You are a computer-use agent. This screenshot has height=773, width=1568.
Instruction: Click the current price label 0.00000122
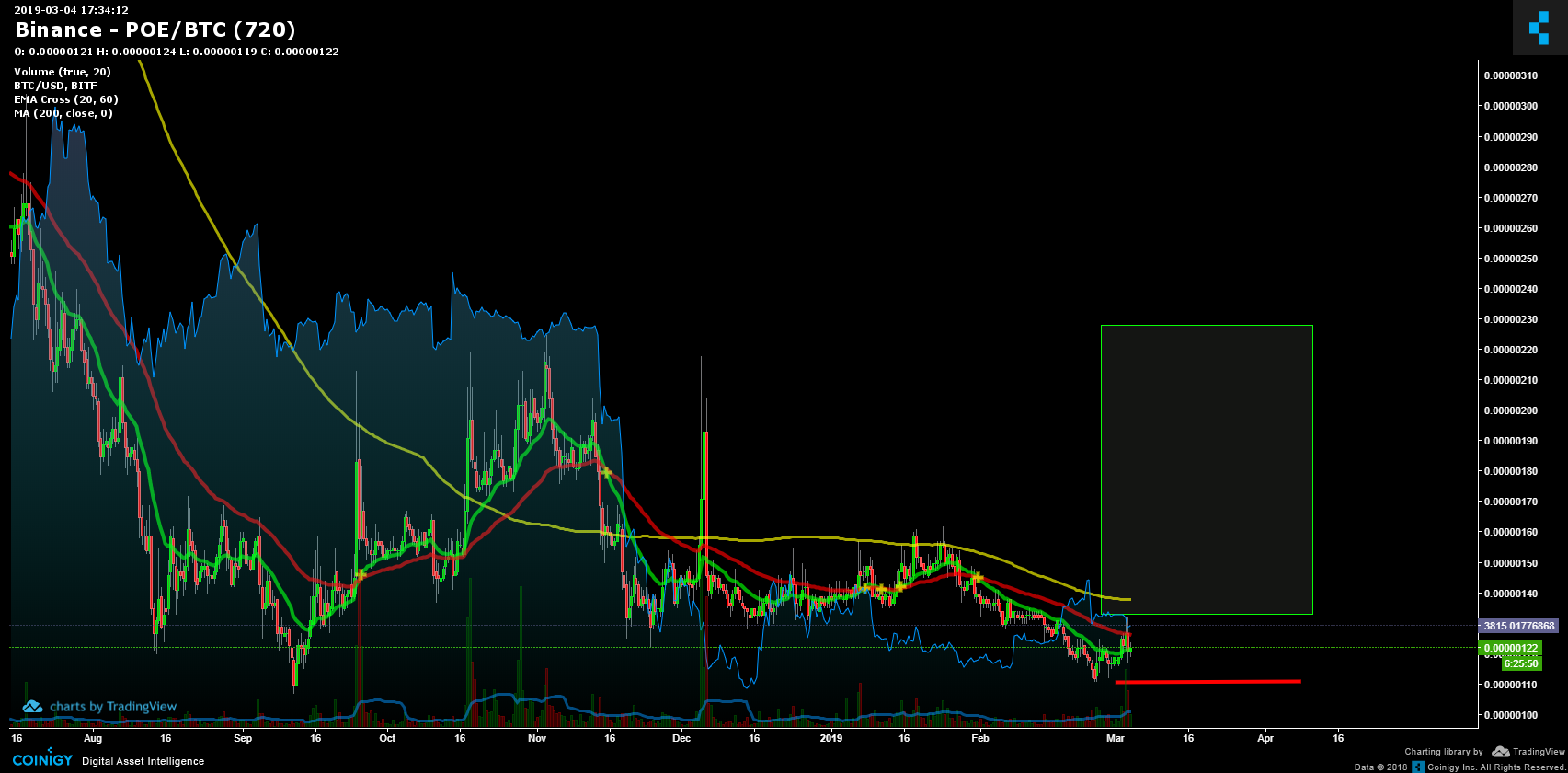(x=1510, y=648)
